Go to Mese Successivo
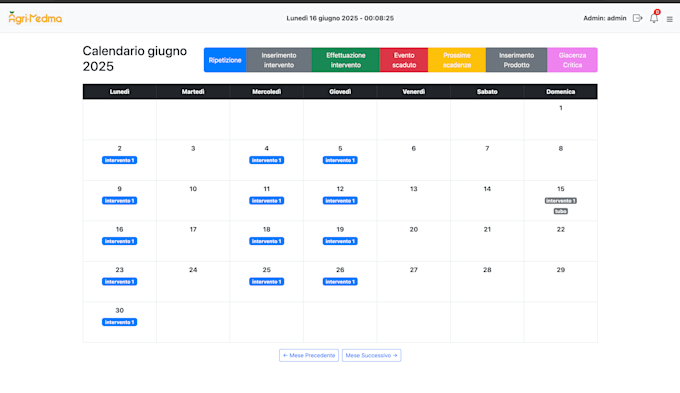680x393 pixels. (371, 355)
